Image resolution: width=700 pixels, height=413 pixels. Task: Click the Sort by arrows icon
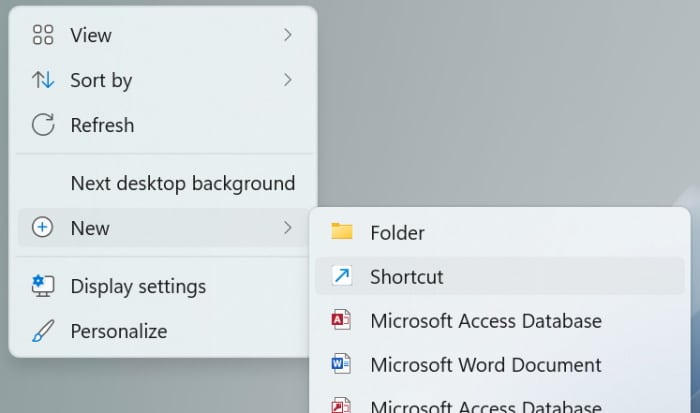click(43, 80)
